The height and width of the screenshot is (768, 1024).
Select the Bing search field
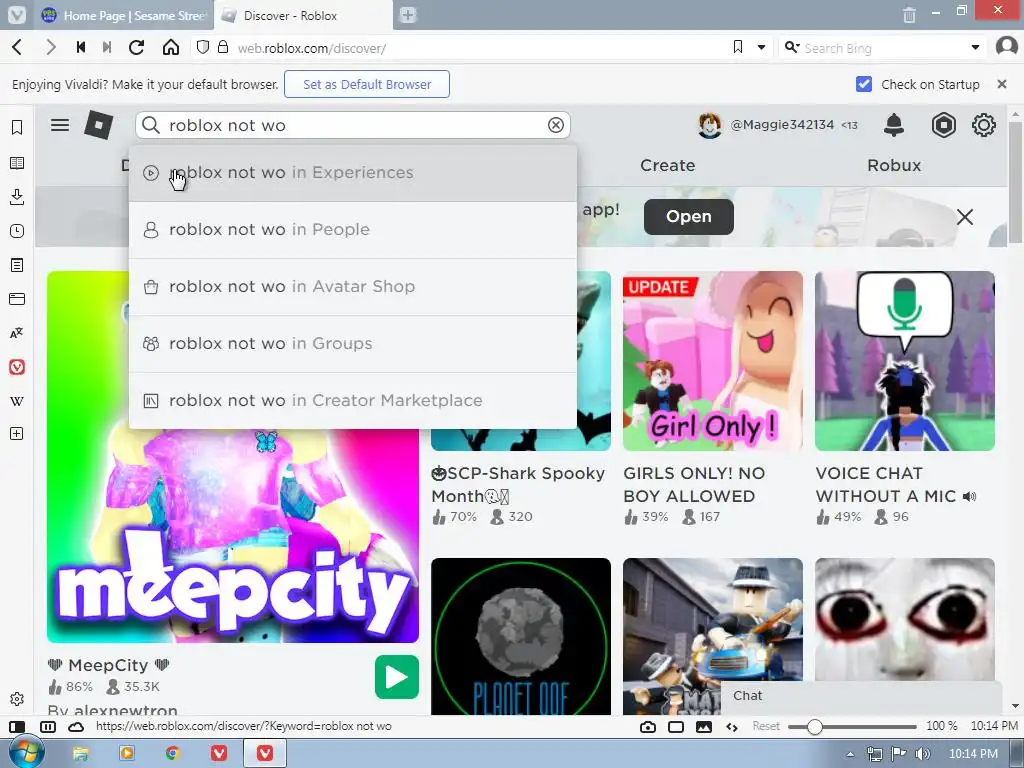tap(883, 48)
